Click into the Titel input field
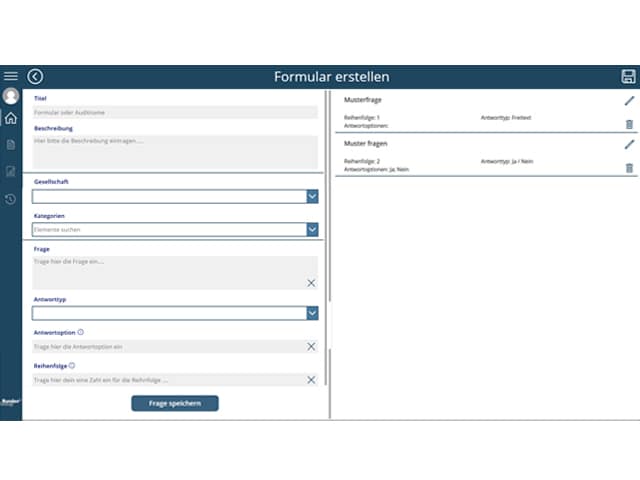Viewport: 640px width, 480px height. [x=174, y=113]
